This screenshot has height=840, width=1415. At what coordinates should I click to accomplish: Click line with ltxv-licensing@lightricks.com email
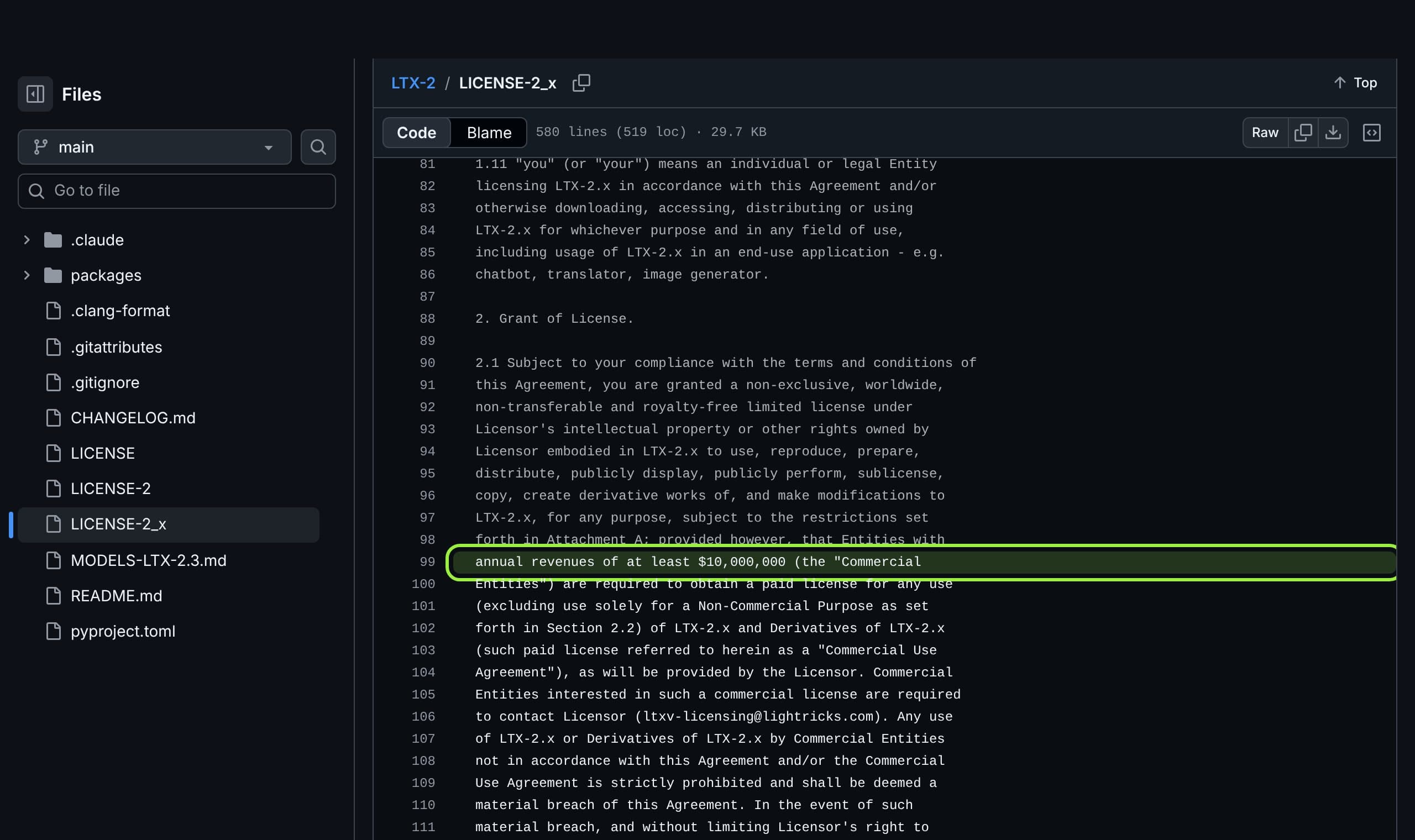714,717
